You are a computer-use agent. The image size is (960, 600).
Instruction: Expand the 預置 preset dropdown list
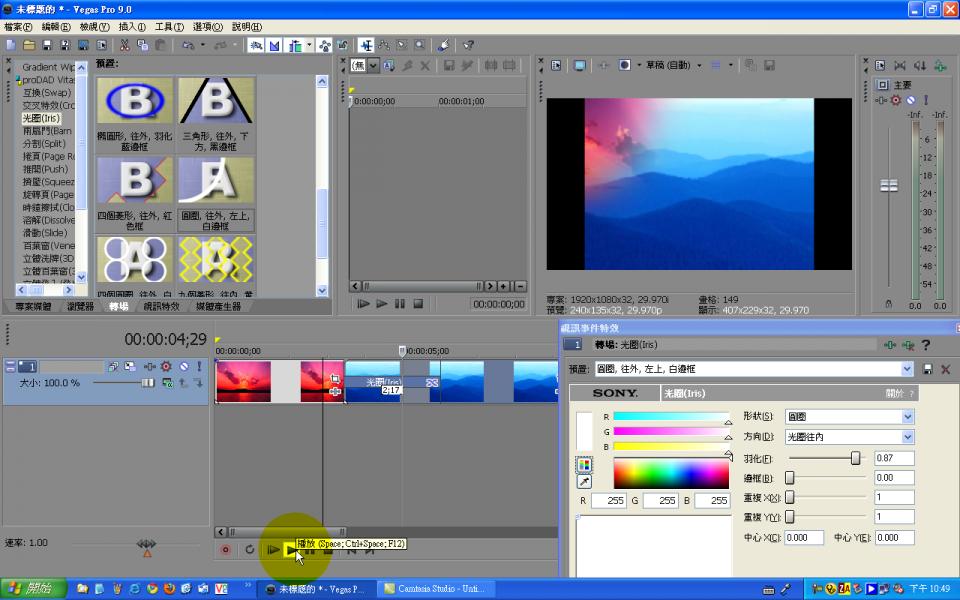pos(907,369)
